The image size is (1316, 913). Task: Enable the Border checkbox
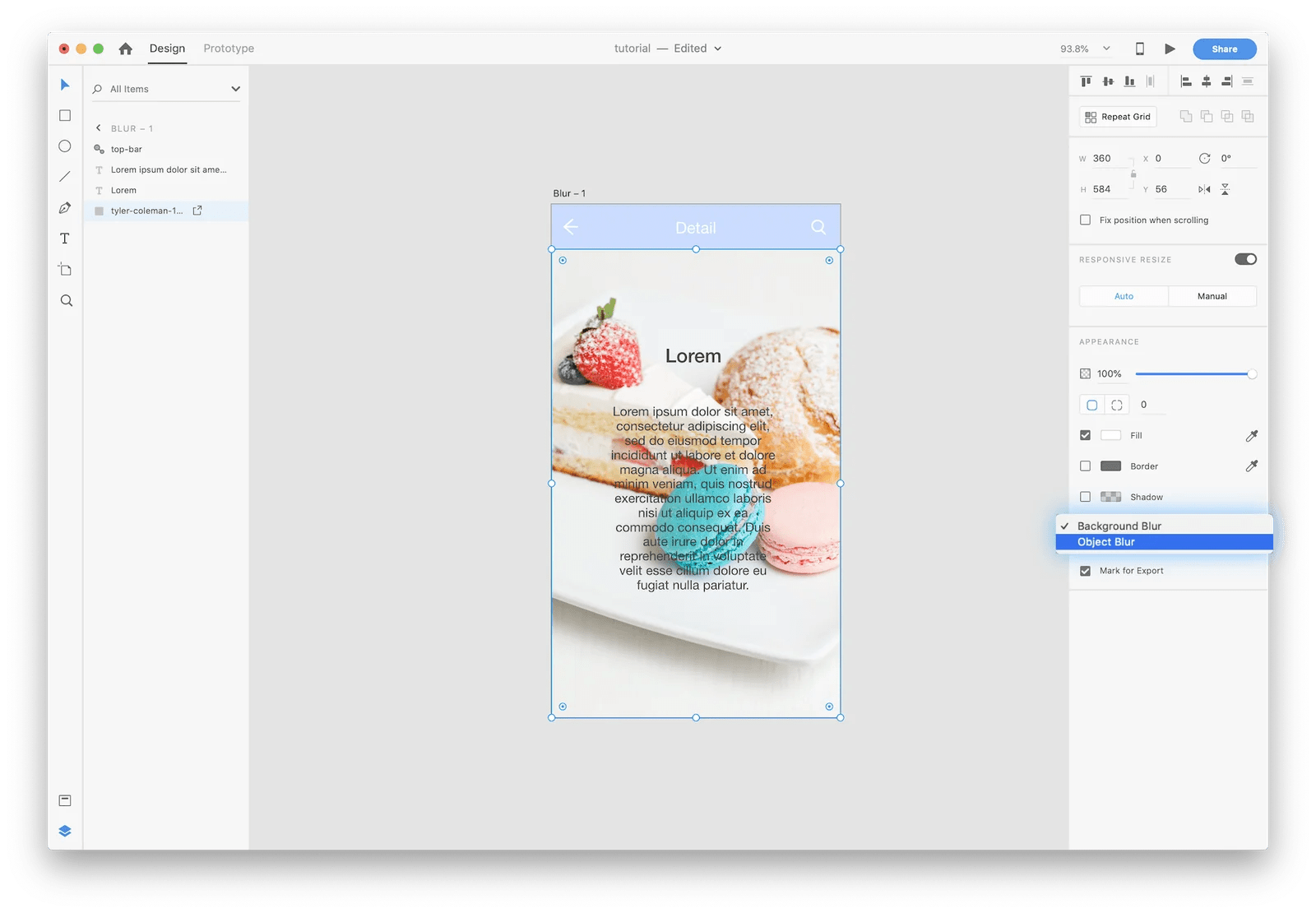coord(1086,466)
